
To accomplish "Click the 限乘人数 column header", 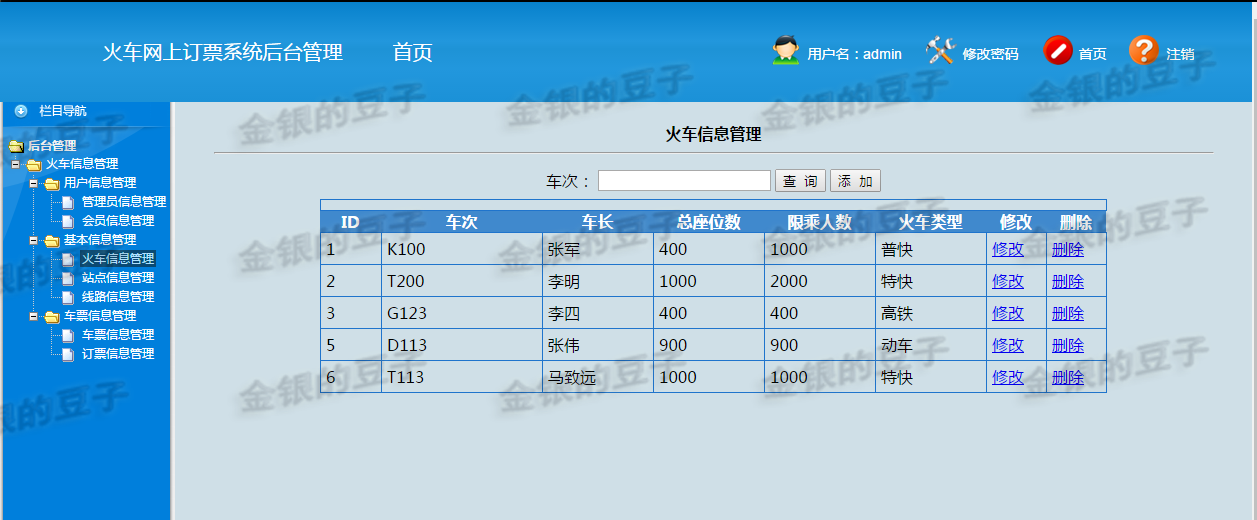I will (x=820, y=222).
